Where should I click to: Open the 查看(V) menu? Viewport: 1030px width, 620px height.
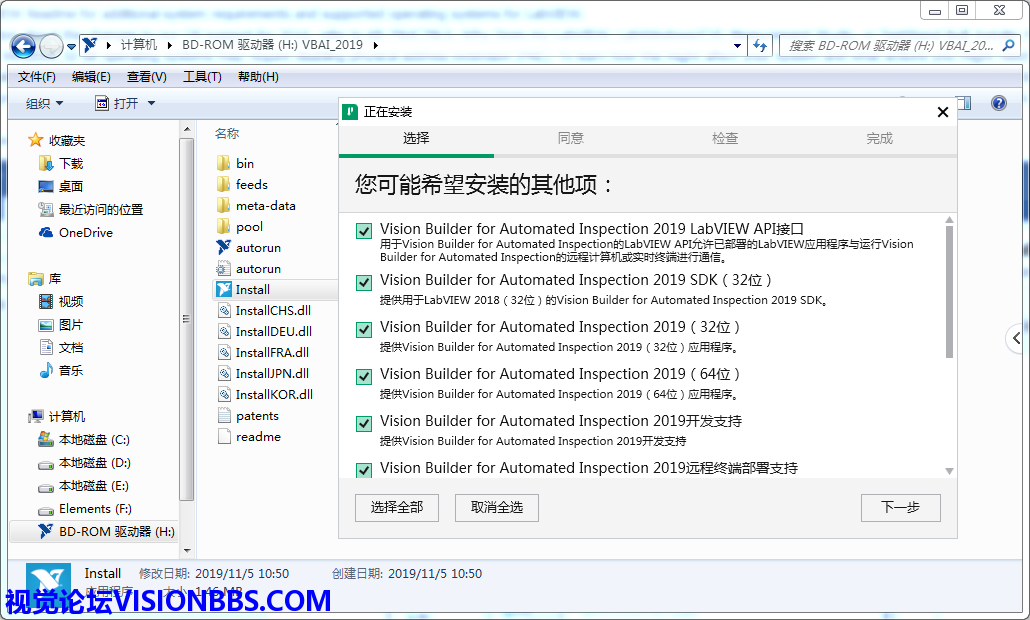click(146, 77)
